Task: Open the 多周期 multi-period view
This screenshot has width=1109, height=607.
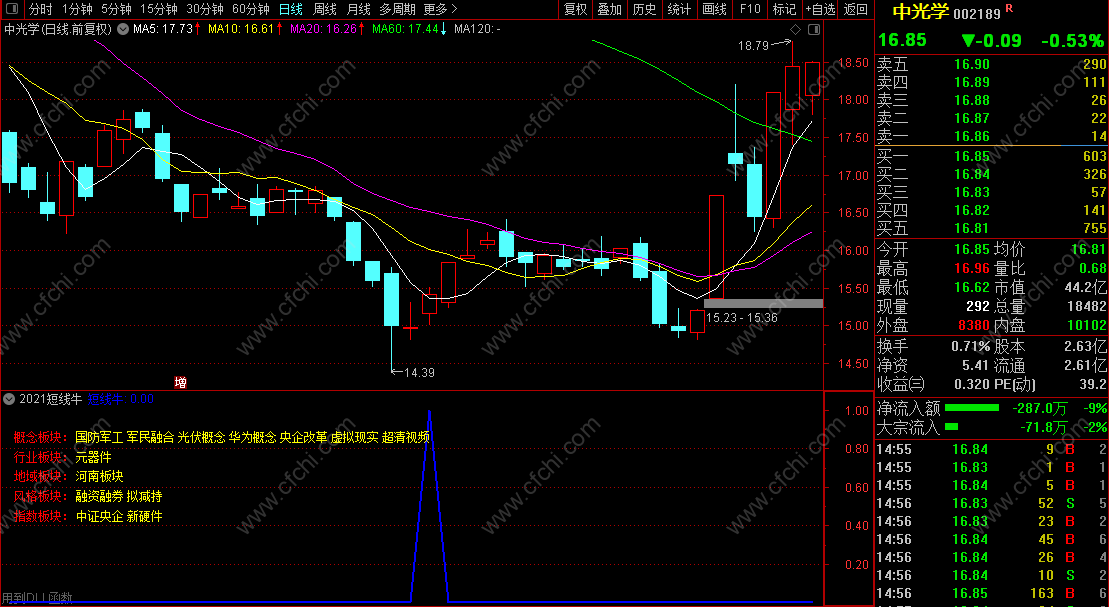Action: (397, 9)
